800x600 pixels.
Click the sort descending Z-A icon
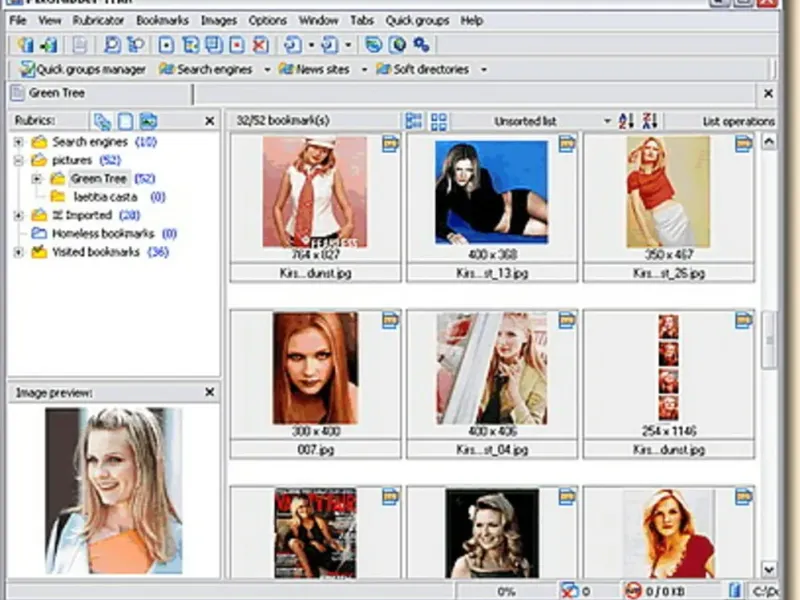pos(650,121)
